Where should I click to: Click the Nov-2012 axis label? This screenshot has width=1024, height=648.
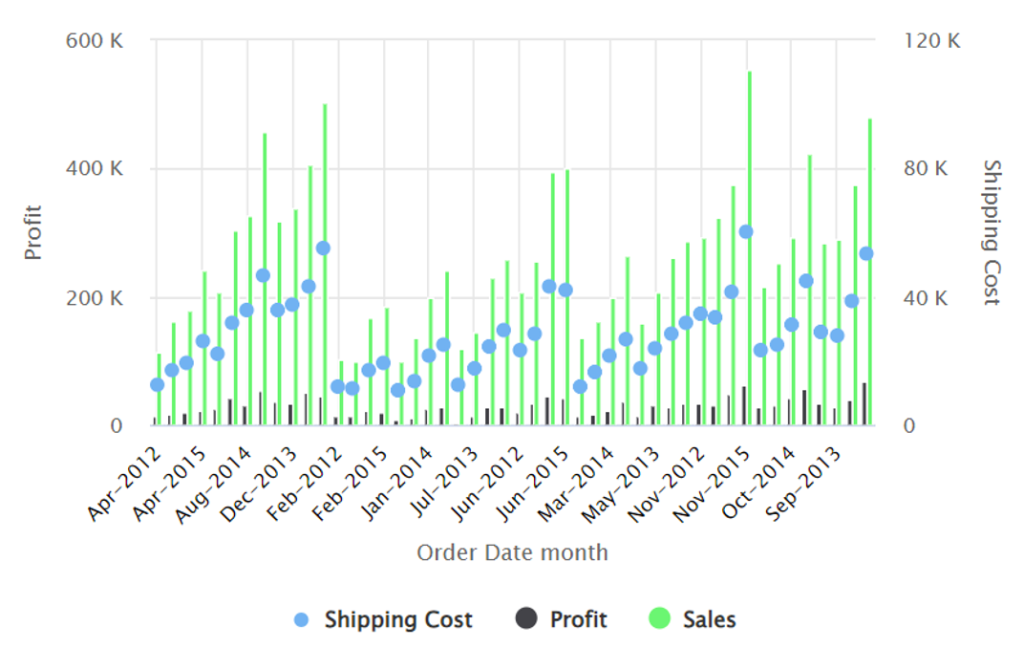pos(667,485)
